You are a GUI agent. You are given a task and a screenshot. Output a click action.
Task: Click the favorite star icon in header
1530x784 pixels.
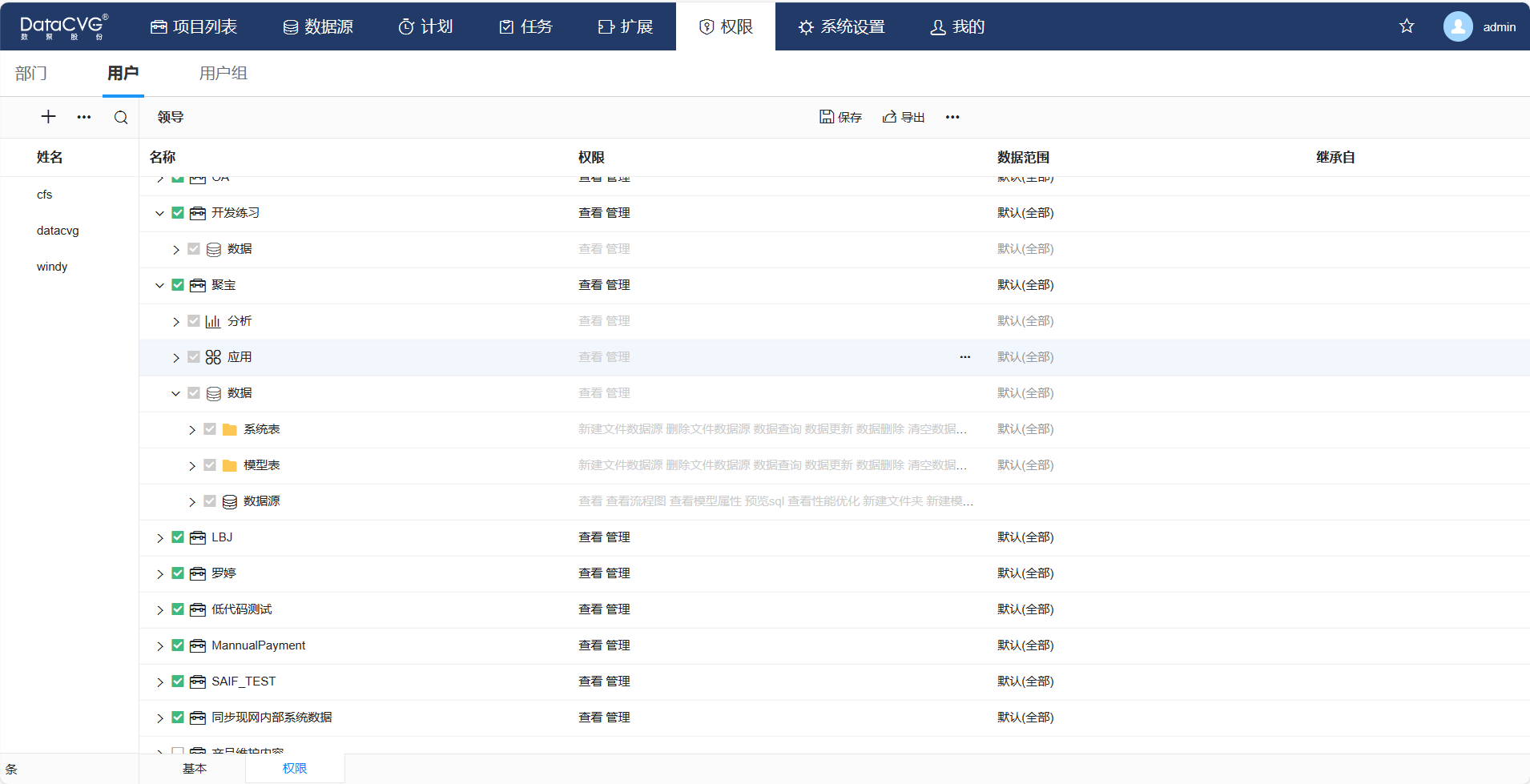1407,26
